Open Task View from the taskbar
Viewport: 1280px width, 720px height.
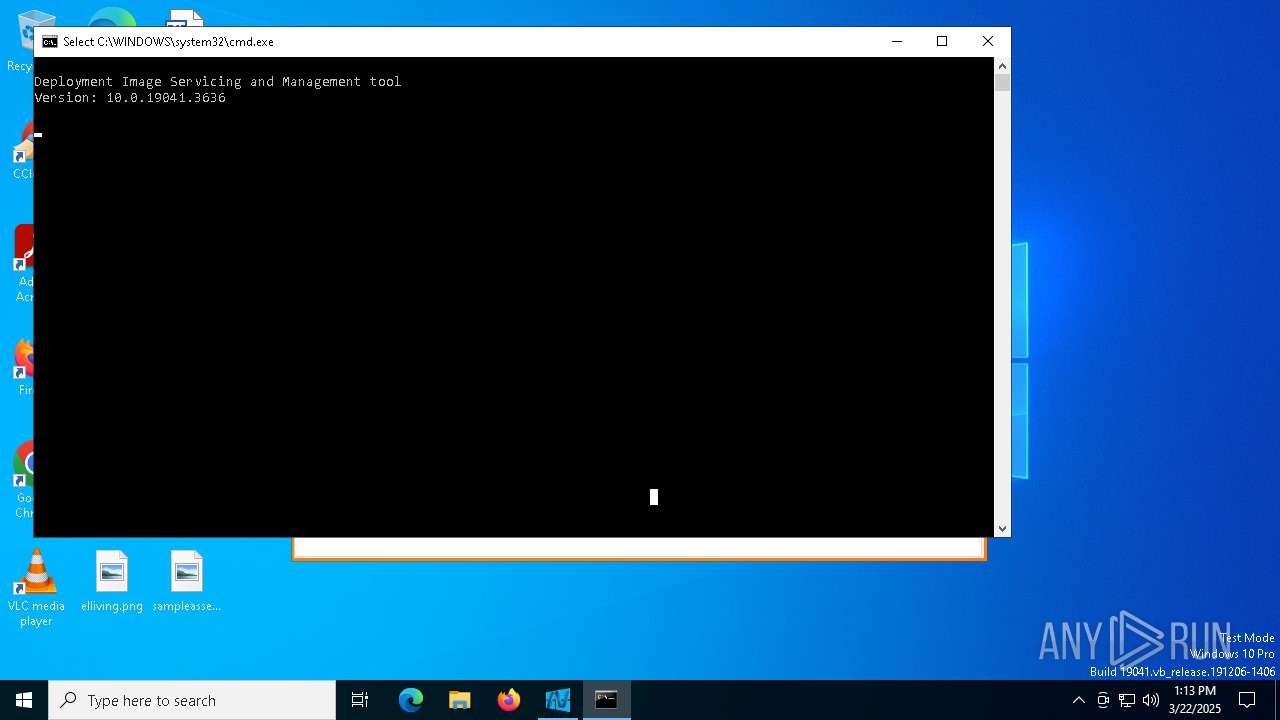tap(360, 700)
